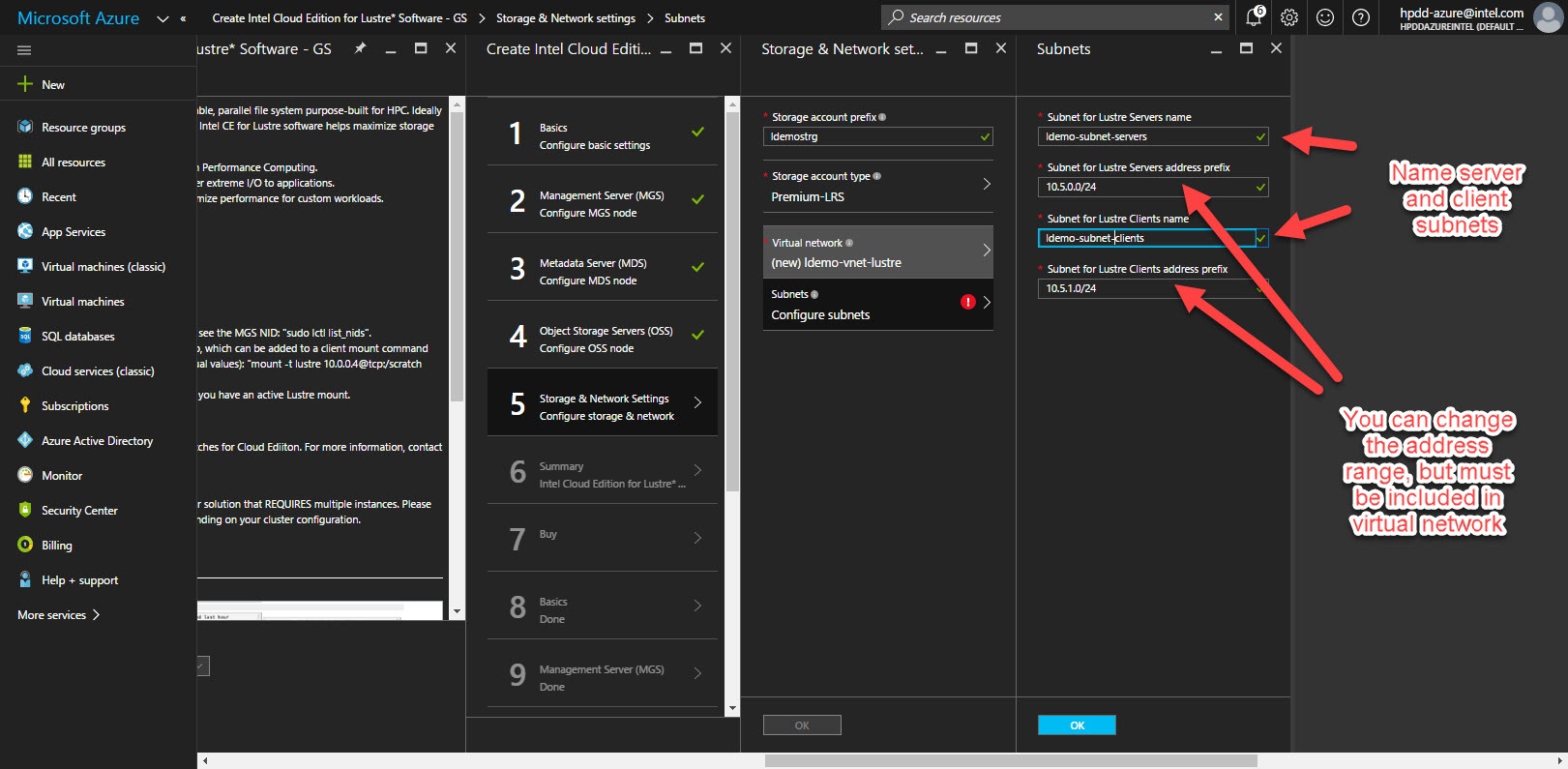The width and height of the screenshot is (1568, 769).
Task: Expand More services in sidebar
Action: (x=58, y=615)
